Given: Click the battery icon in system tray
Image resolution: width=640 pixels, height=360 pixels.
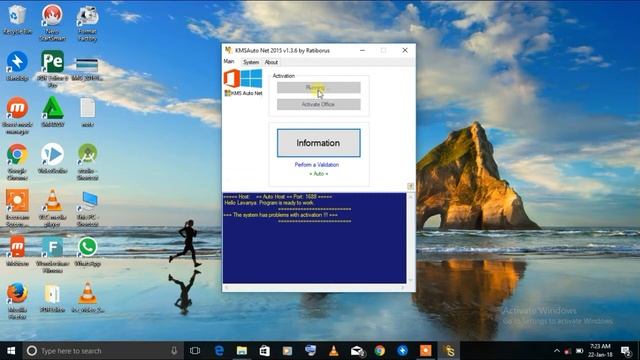Looking at the screenshot, I should [579, 351].
